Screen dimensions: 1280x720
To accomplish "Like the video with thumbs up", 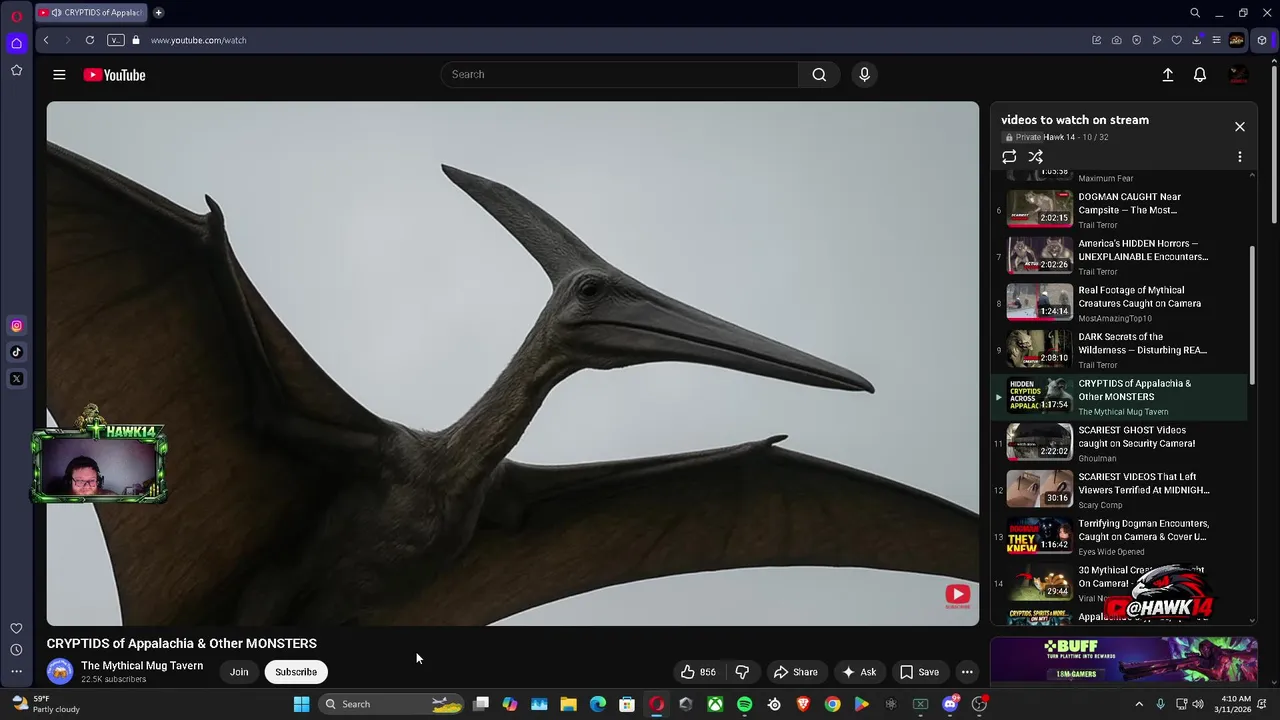I will (699, 672).
